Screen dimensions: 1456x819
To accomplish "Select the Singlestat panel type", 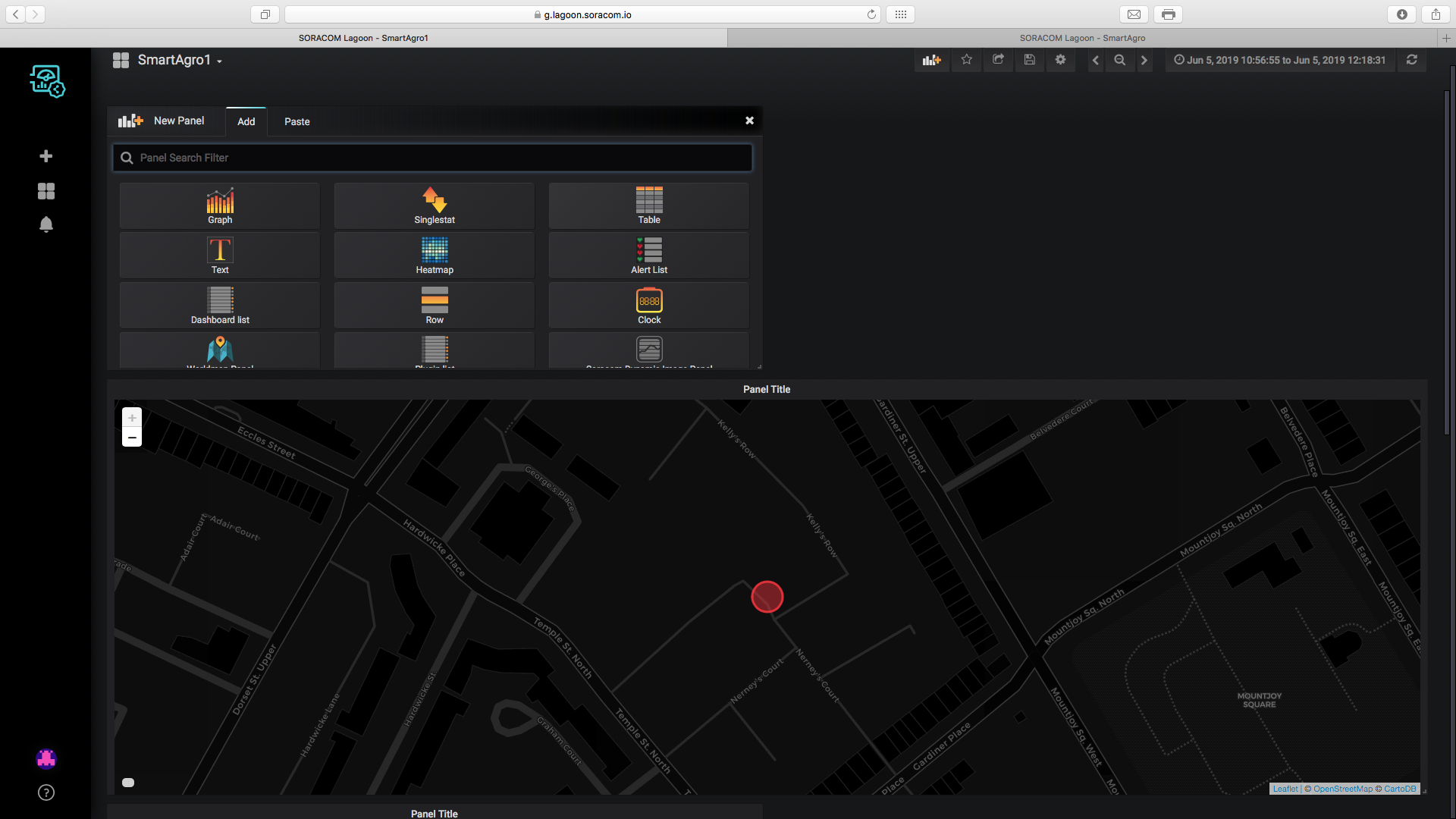I will click(x=435, y=206).
